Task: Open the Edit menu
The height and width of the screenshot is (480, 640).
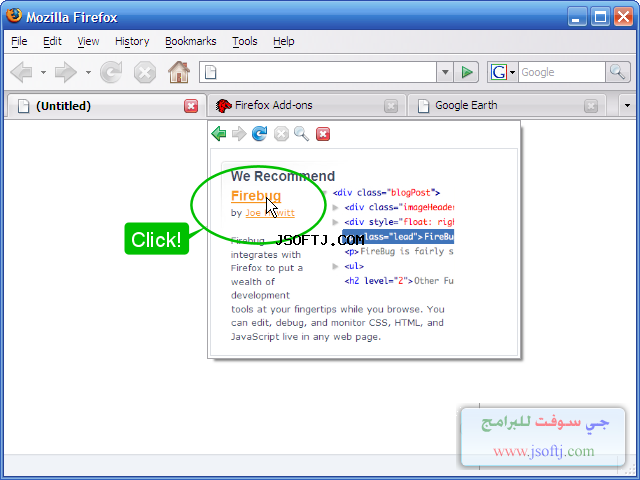Action: pyautogui.click(x=52, y=41)
